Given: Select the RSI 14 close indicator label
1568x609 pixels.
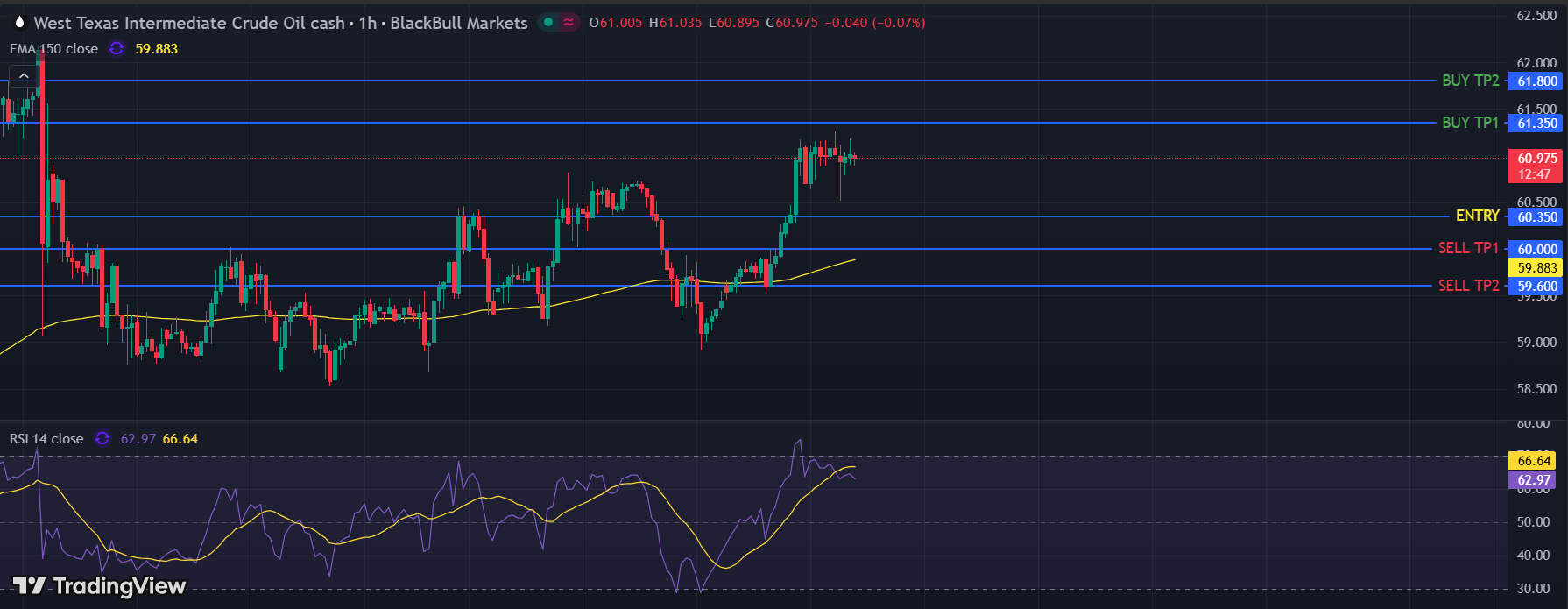Looking at the screenshot, I should pyautogui.click(x=46, y=438).
